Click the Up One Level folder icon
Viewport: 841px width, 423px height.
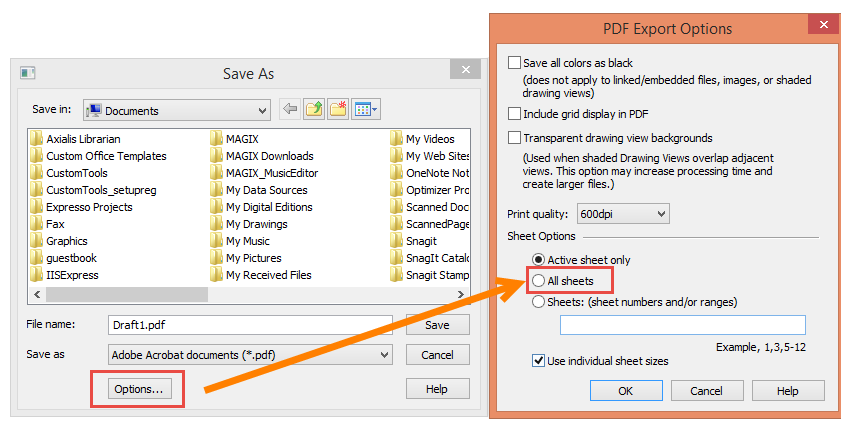(x=314, y=110)
